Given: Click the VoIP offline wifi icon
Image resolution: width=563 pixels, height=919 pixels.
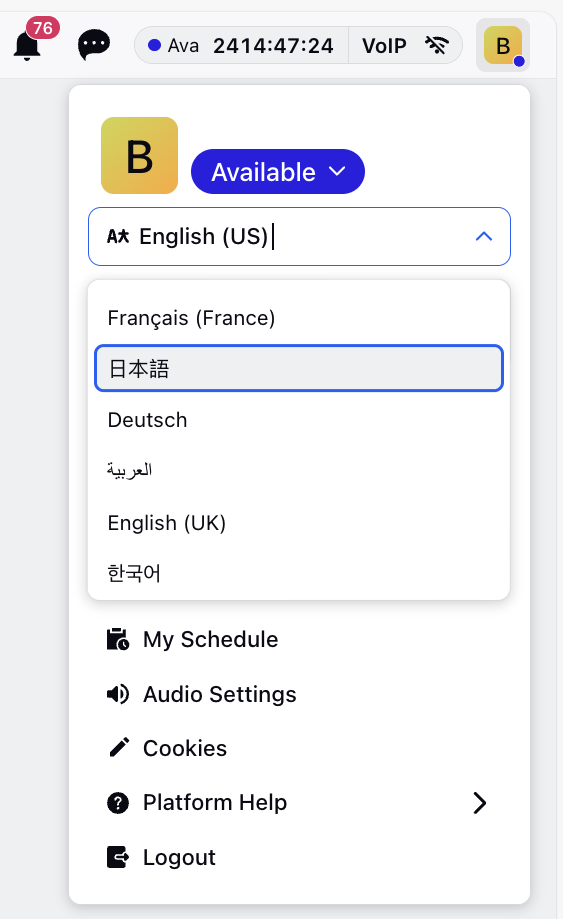Looking at the screenshot, I should pos(437,45).
